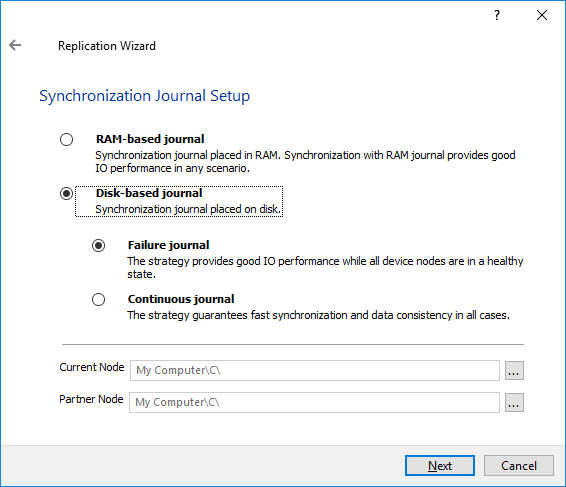Click the Disk-based journal label text
This screenshot has width=566, height=487.
pos(149,193)
